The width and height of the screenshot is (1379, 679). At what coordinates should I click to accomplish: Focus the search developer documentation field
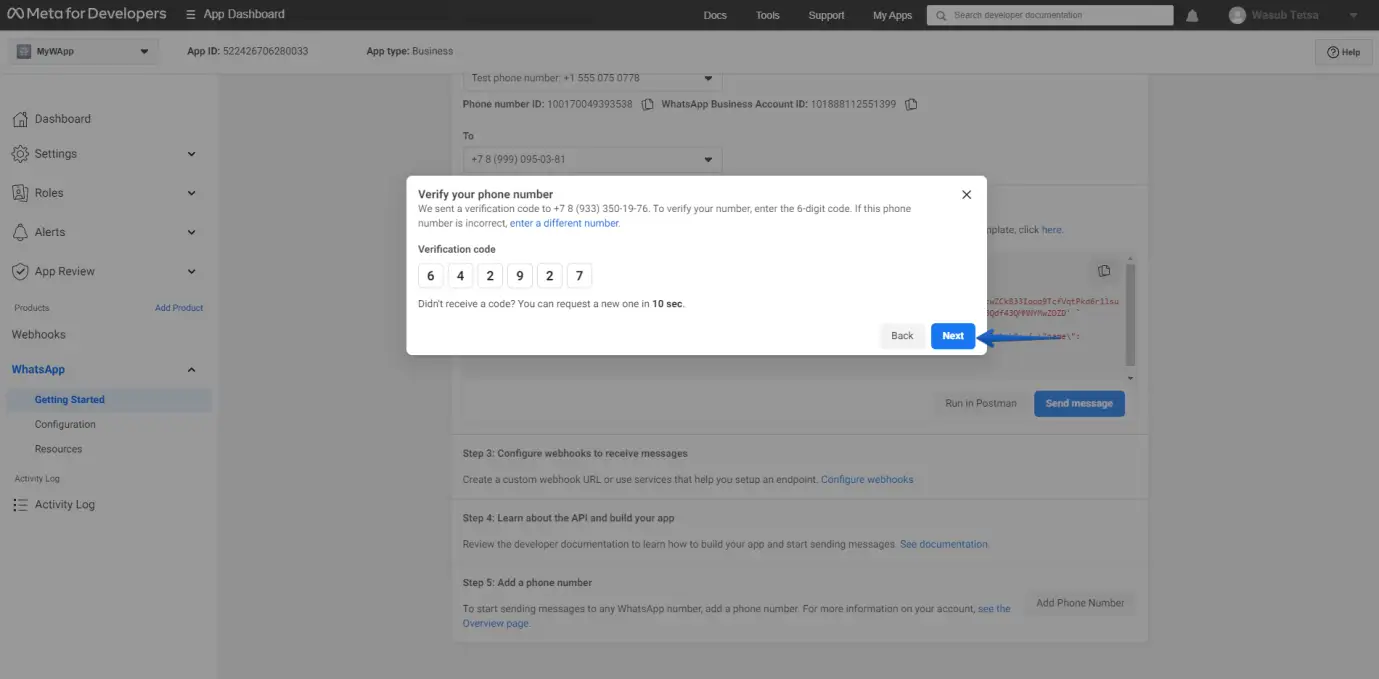[x=1050, y=15]
